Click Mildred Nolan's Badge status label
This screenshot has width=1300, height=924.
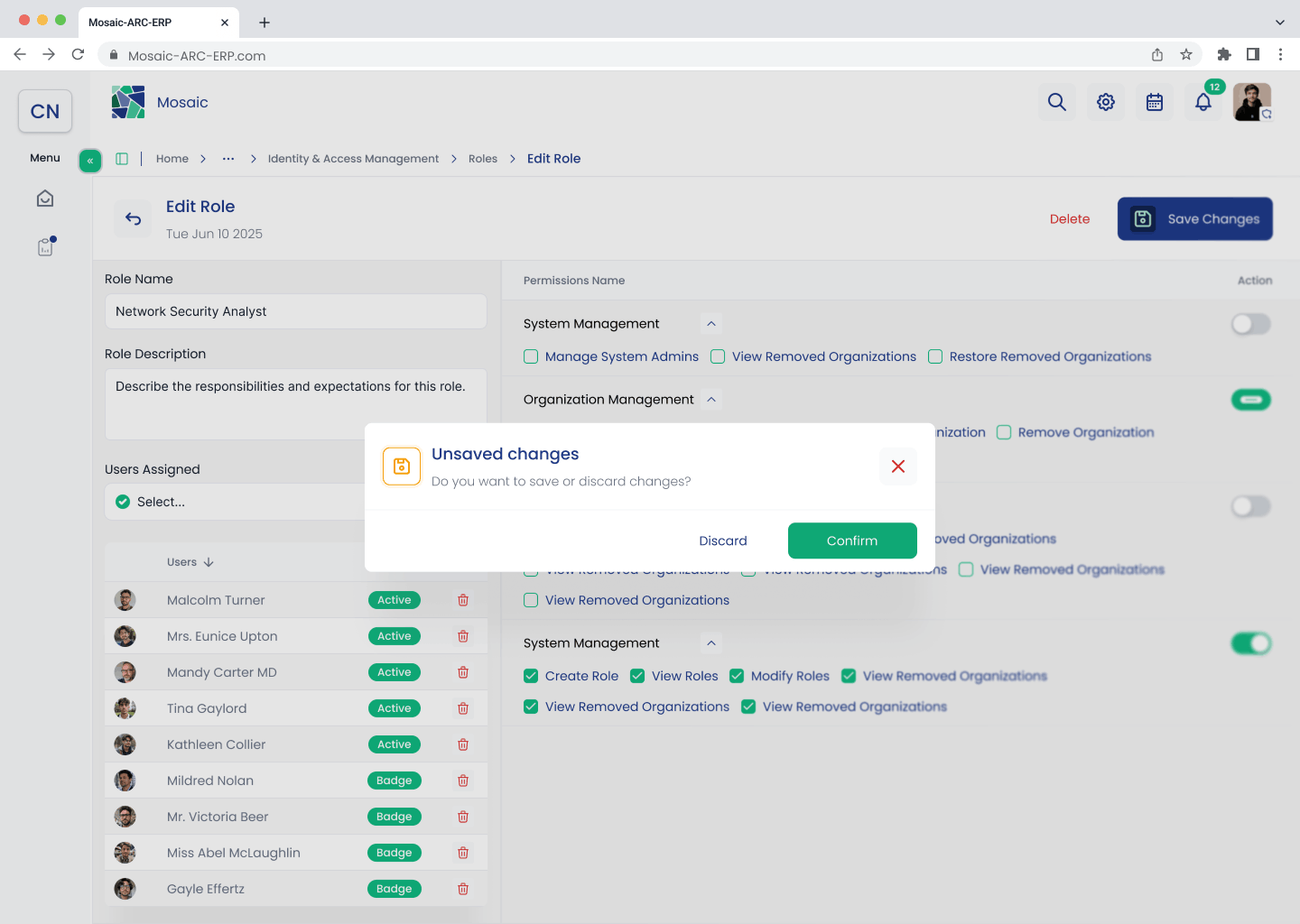(395, 781)
